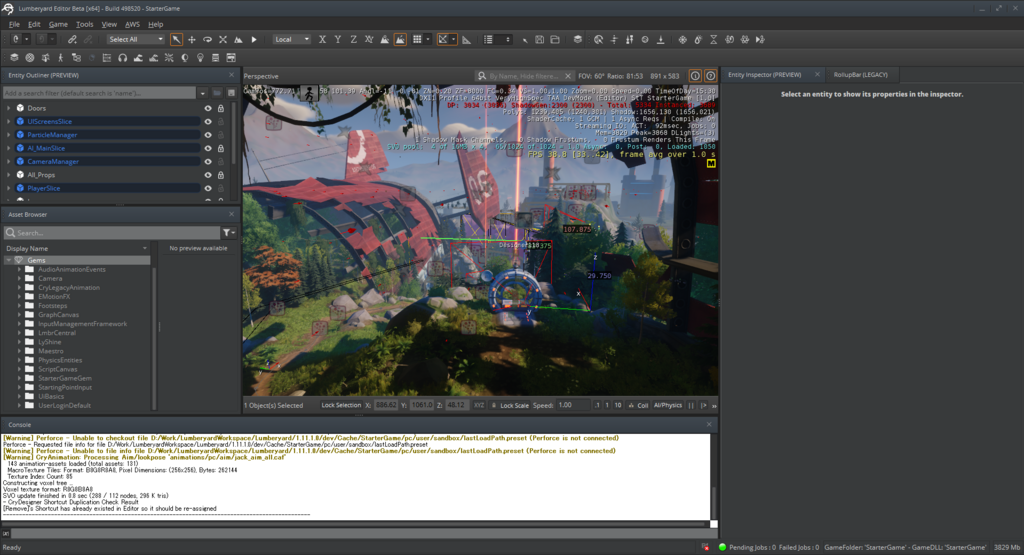
Task: Click the download-to-ground arrow icon in toolbar
Action: tap(661, 39)
